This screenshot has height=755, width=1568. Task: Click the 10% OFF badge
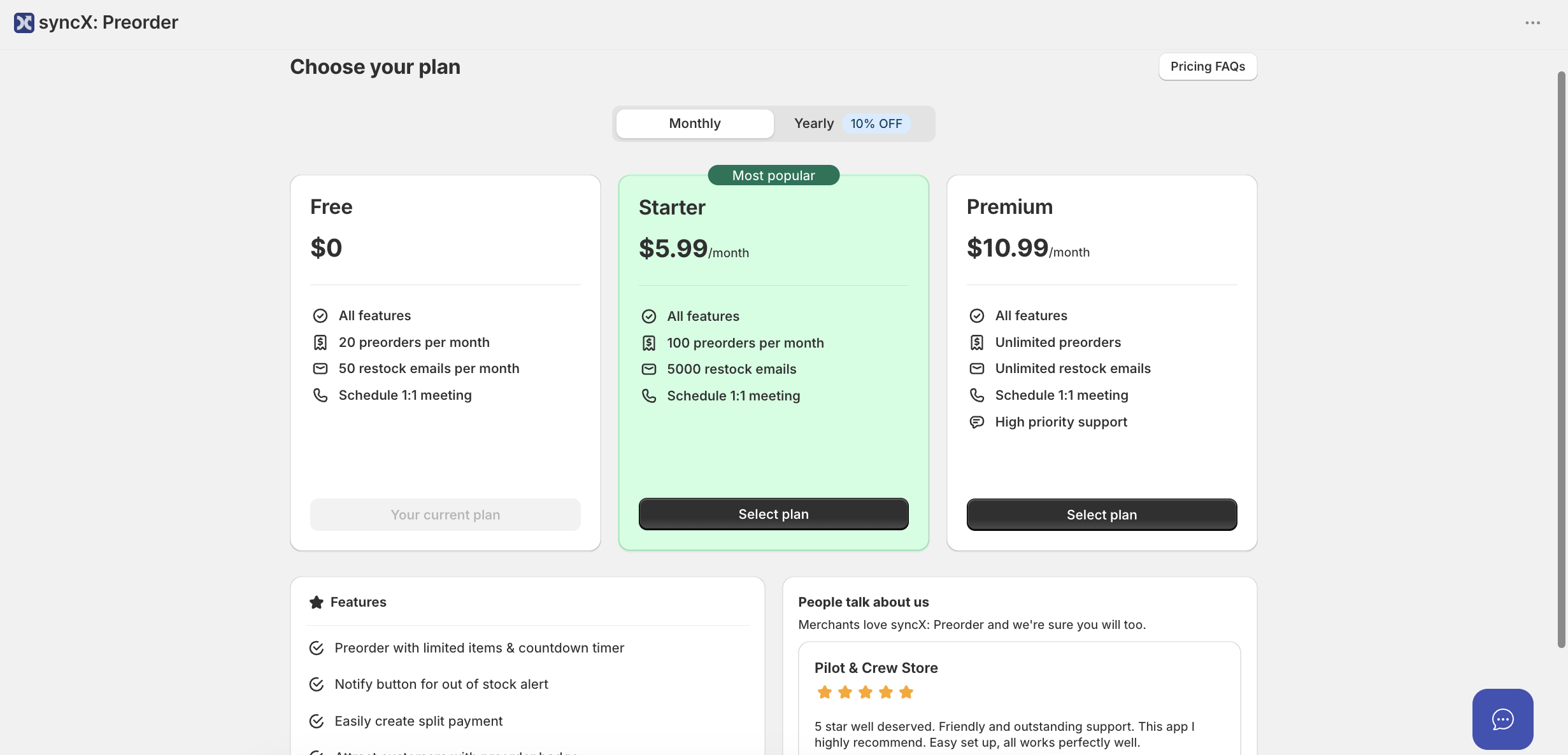876,123
